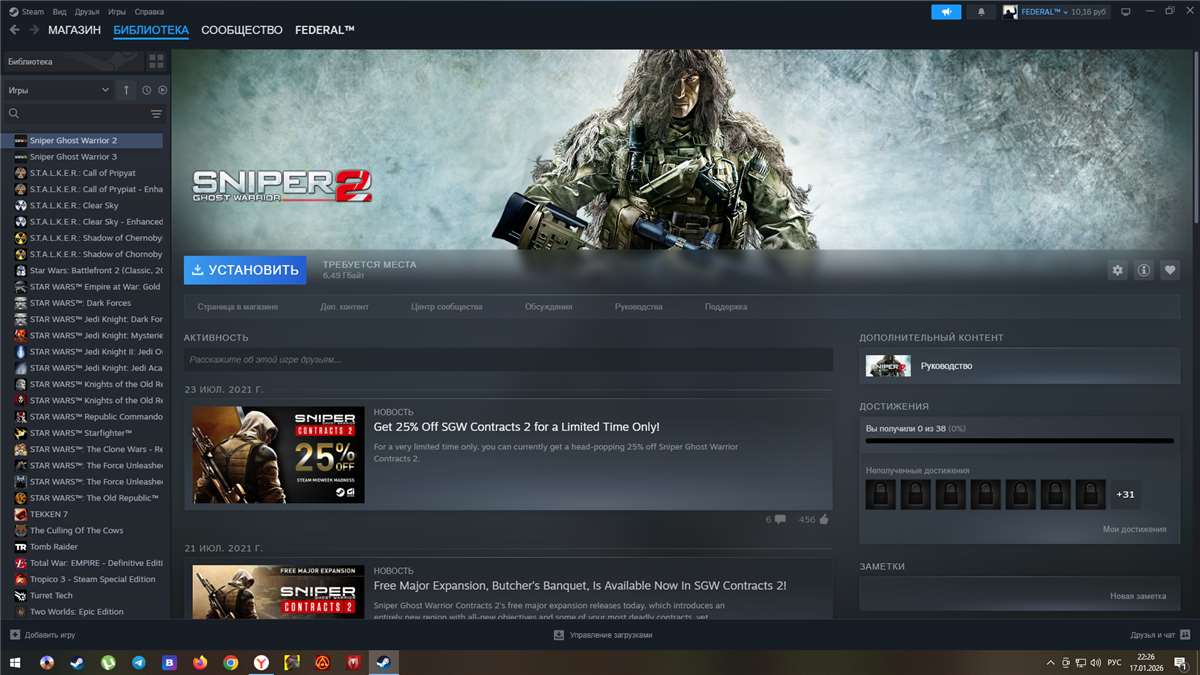Enter Big Picture mode icon
This screenshot has width=1200, height=675.
1126,12
